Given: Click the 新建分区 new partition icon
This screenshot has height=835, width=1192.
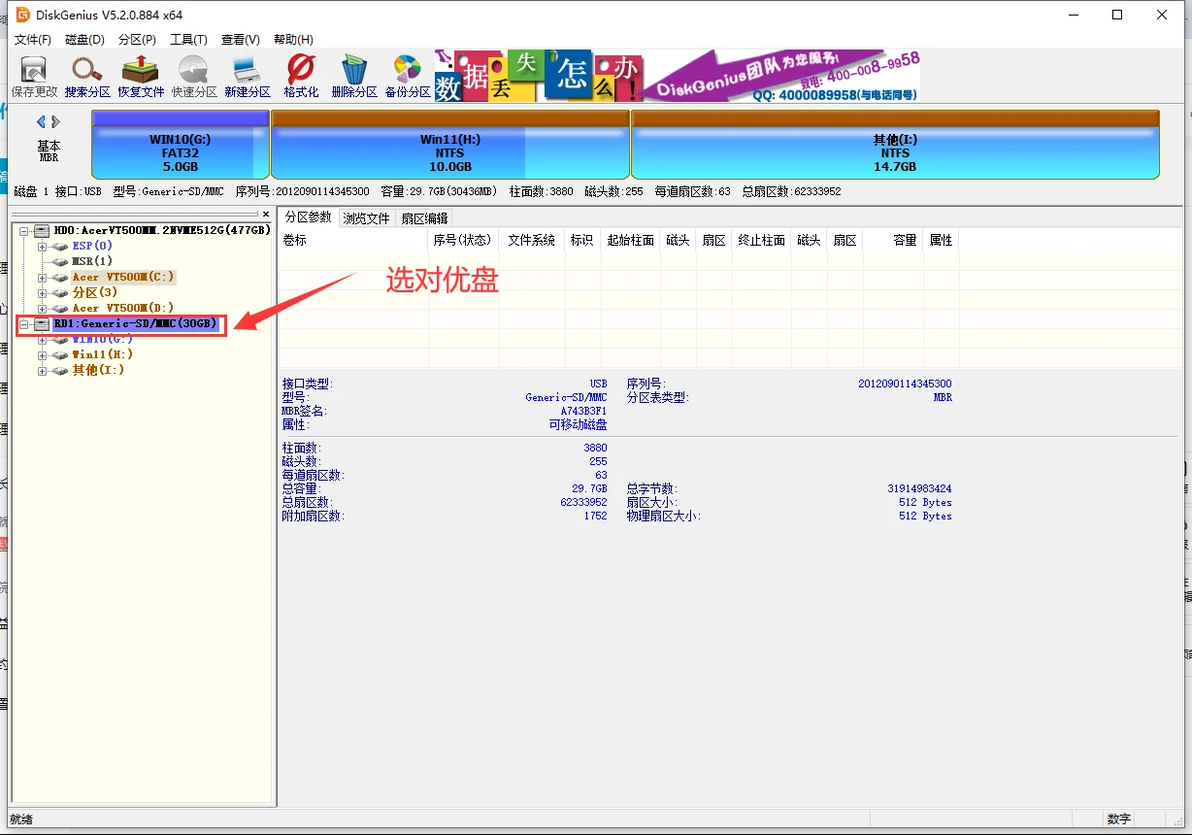Looking at the screenshot, I should coord(245,74).
